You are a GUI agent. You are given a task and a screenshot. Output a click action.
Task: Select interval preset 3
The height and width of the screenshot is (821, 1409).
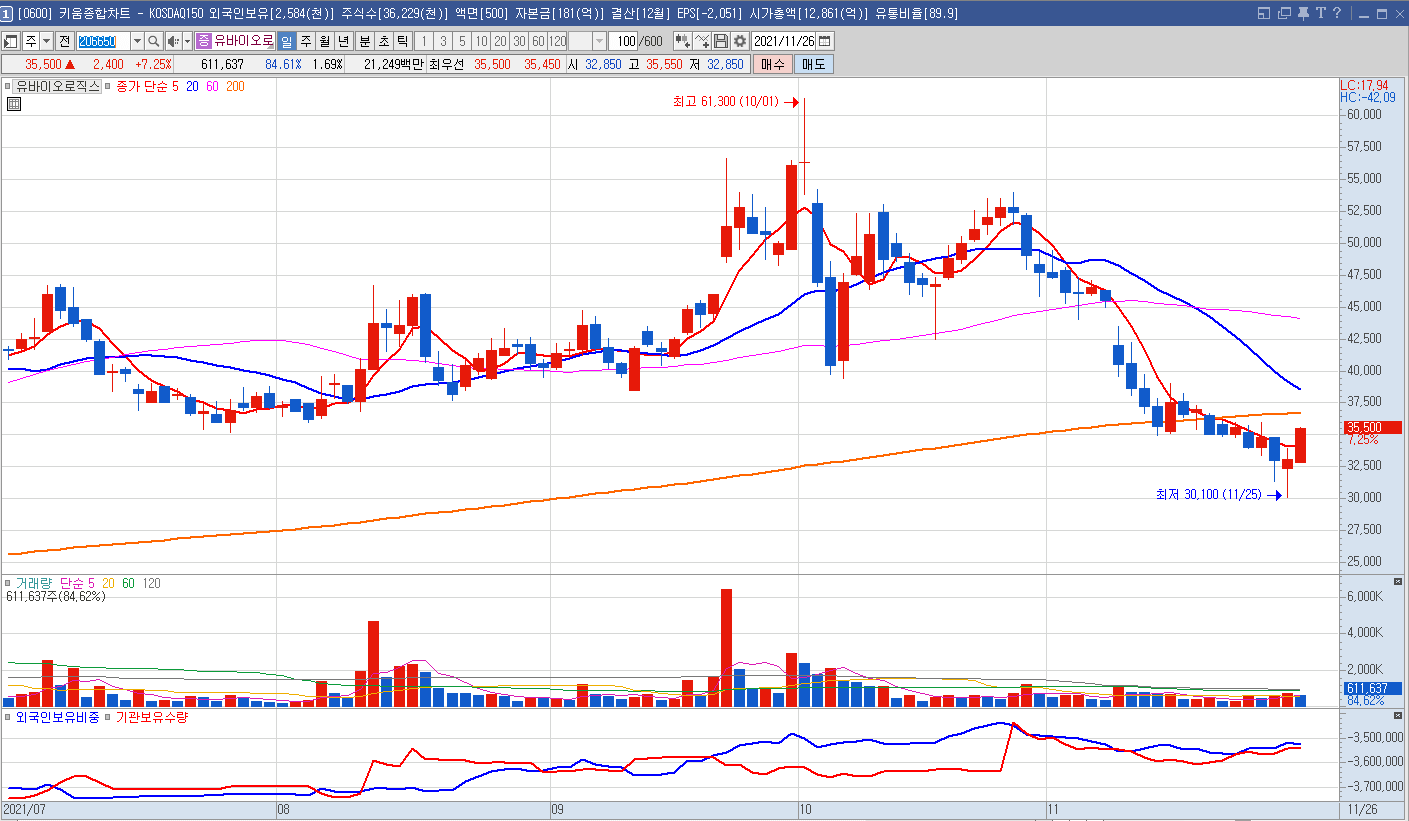[442, 41]
